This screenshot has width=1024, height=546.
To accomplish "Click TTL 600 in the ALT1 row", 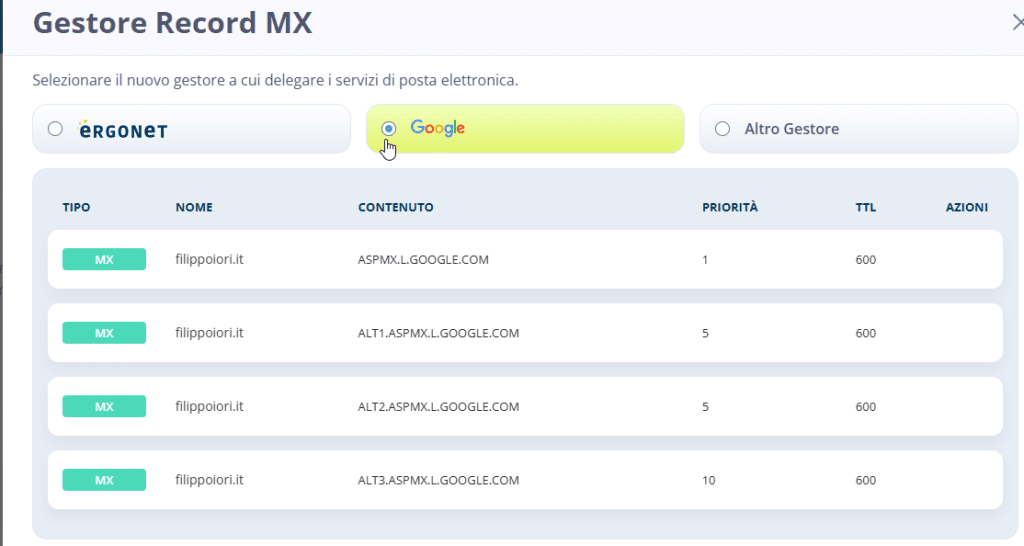I will pyautogui.click(x=866, y=333).
